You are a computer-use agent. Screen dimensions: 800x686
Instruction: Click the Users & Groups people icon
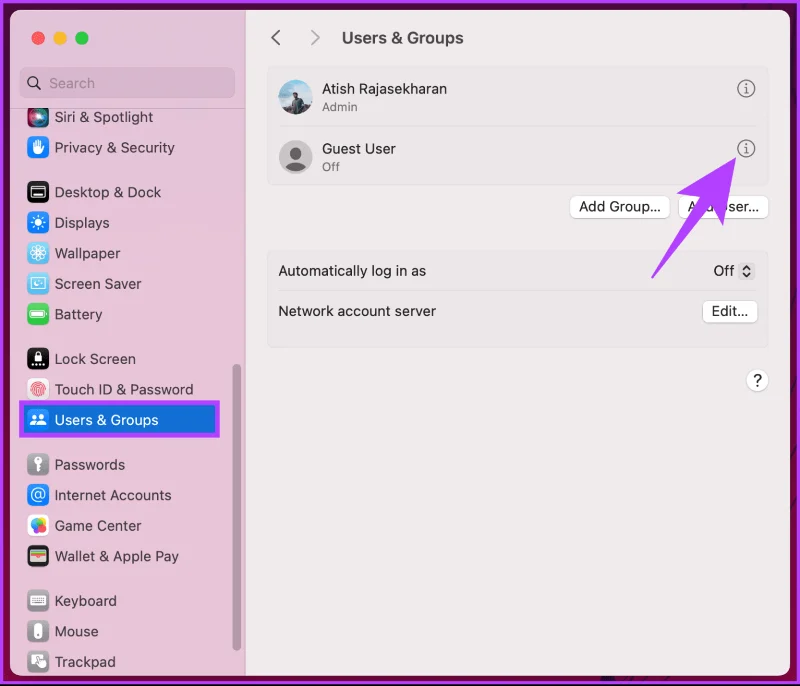point(38,420)
